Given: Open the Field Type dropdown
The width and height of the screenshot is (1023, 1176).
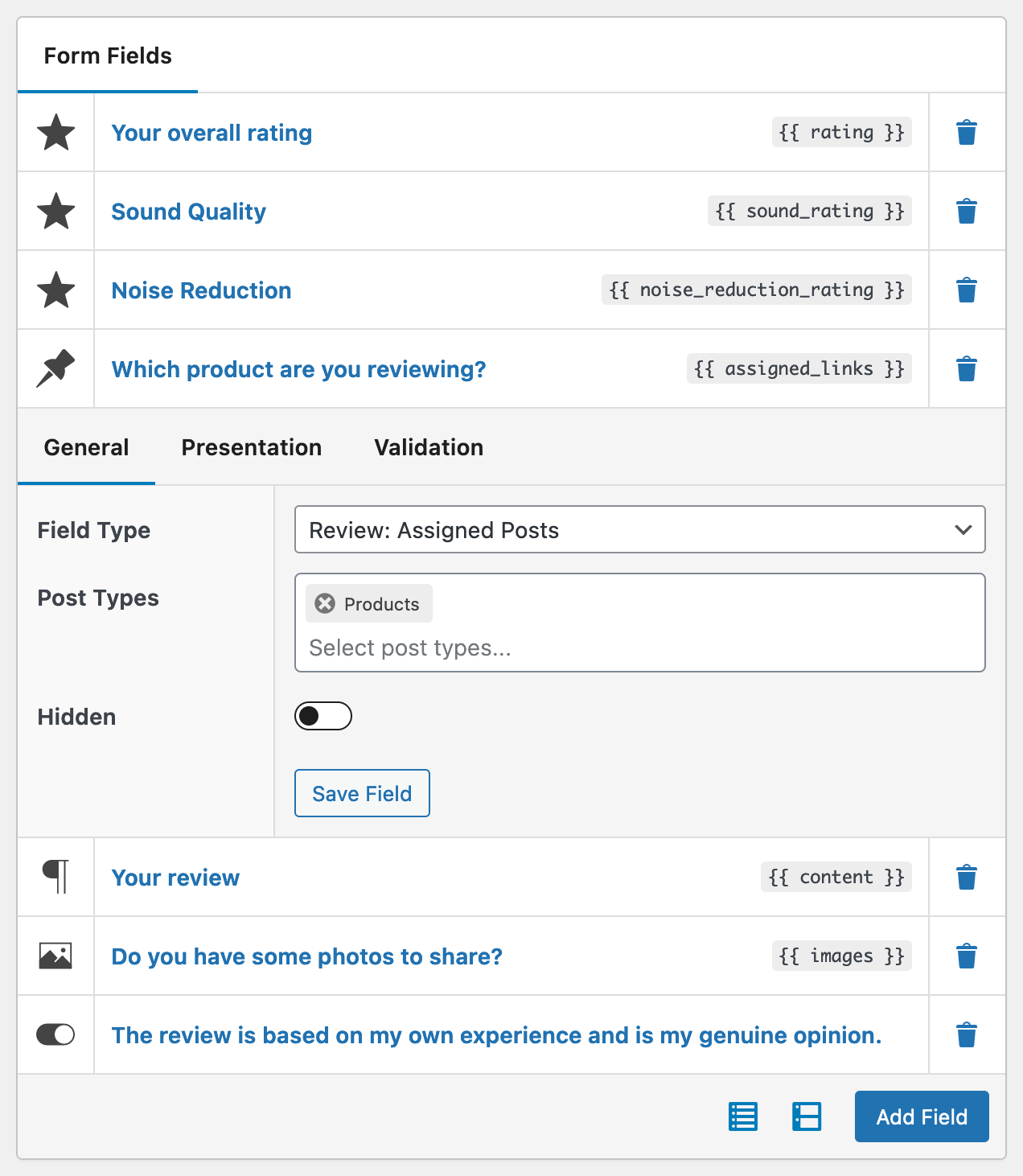Looking at the screenshot, I should point(639,530).
